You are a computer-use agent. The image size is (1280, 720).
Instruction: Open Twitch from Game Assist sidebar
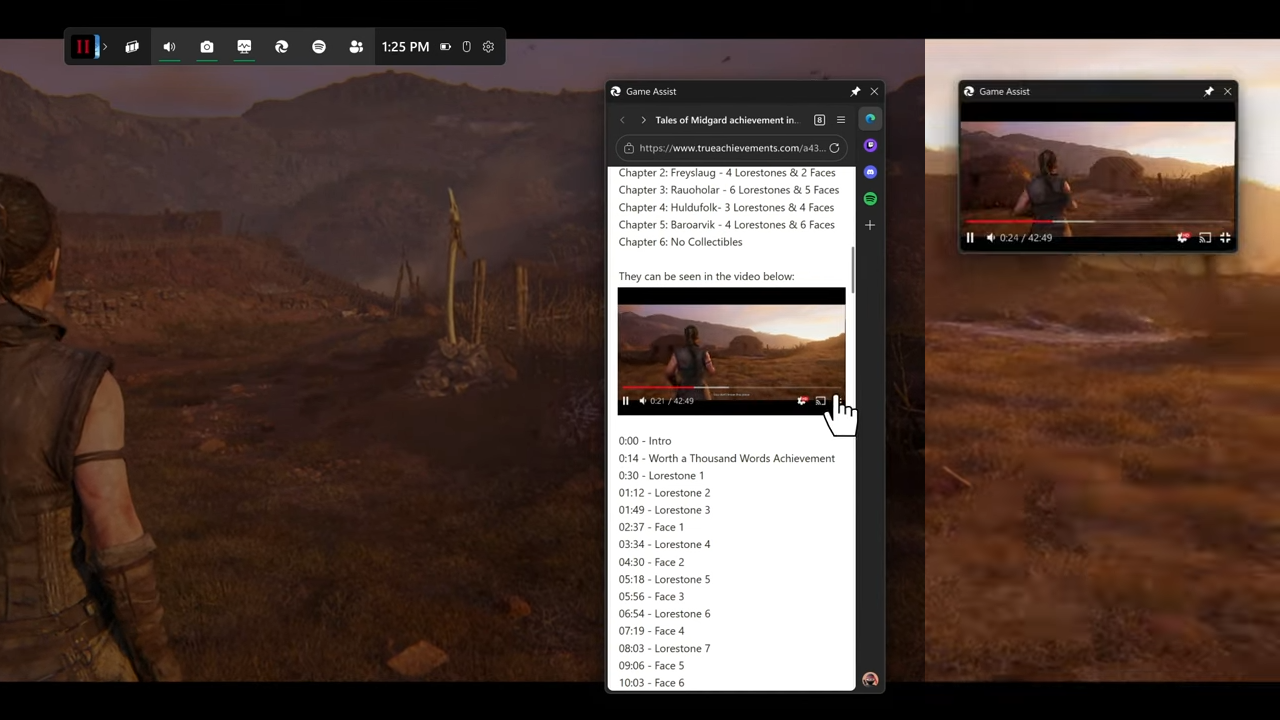[870, 146]
